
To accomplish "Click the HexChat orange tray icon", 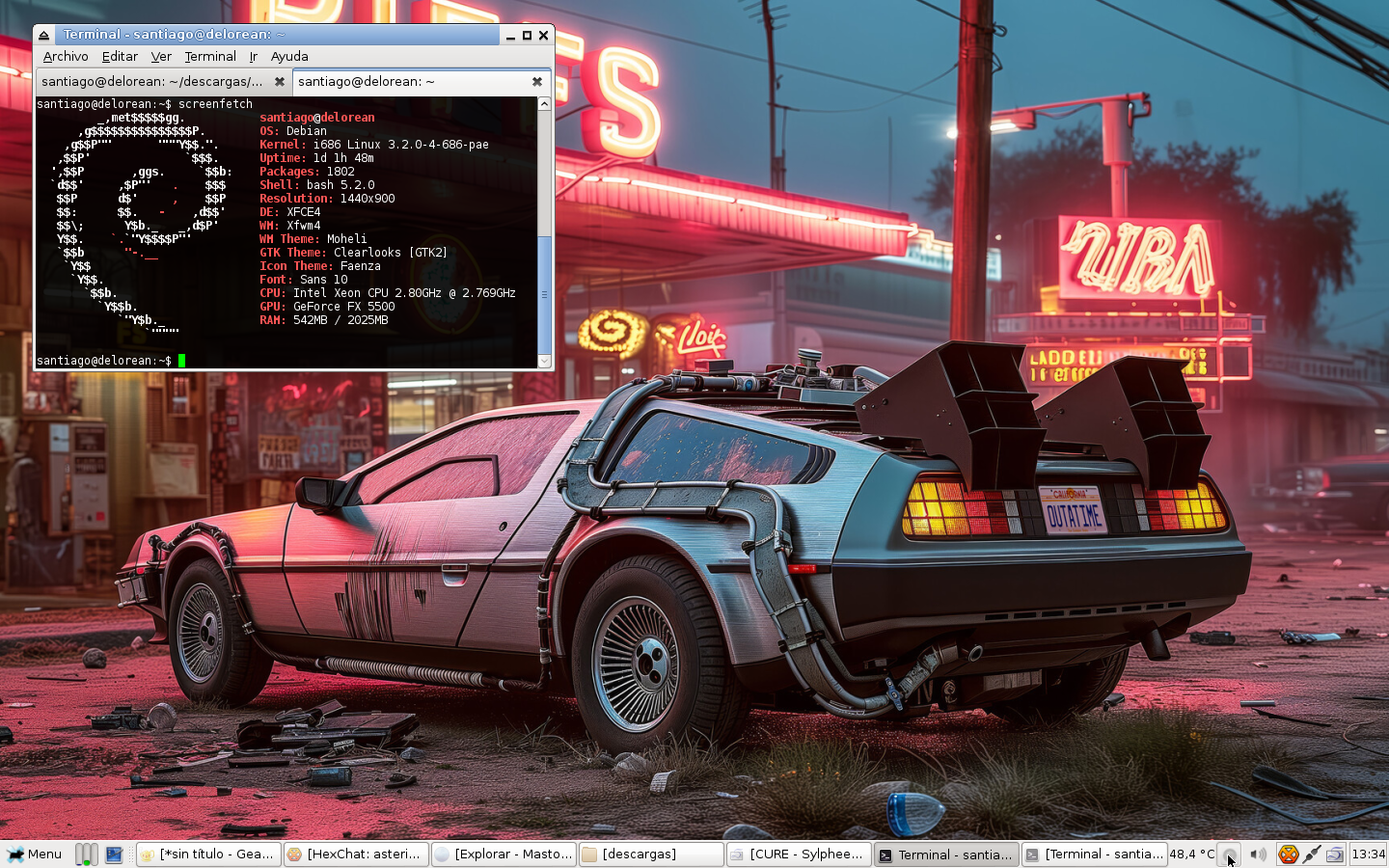I will (1288, 854).
